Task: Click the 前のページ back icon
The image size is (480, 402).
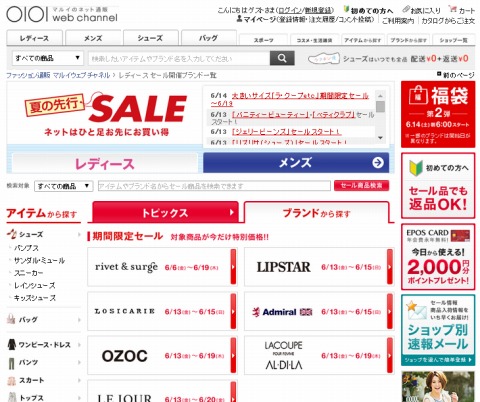Action: click(x=439, y=74)
